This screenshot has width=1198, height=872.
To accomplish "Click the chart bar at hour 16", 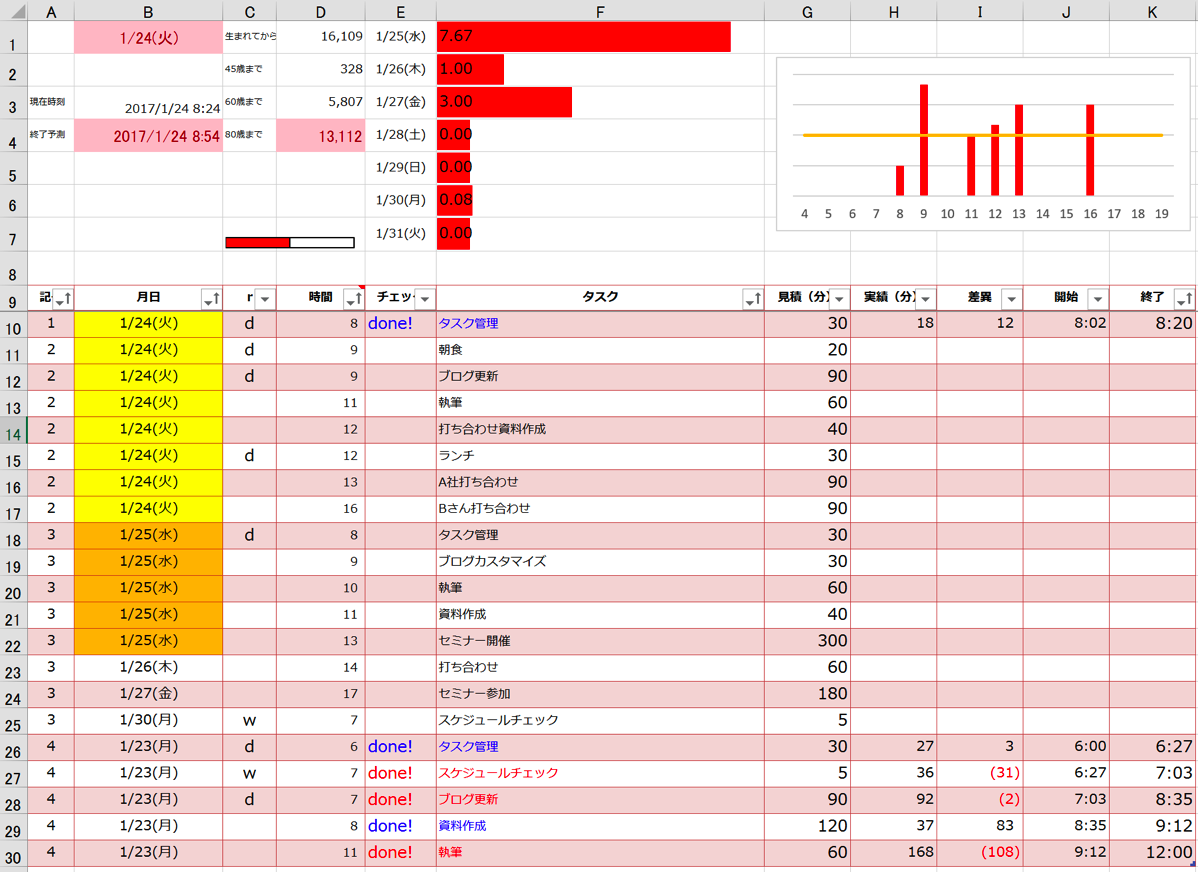I will [x=1090, y=150].
